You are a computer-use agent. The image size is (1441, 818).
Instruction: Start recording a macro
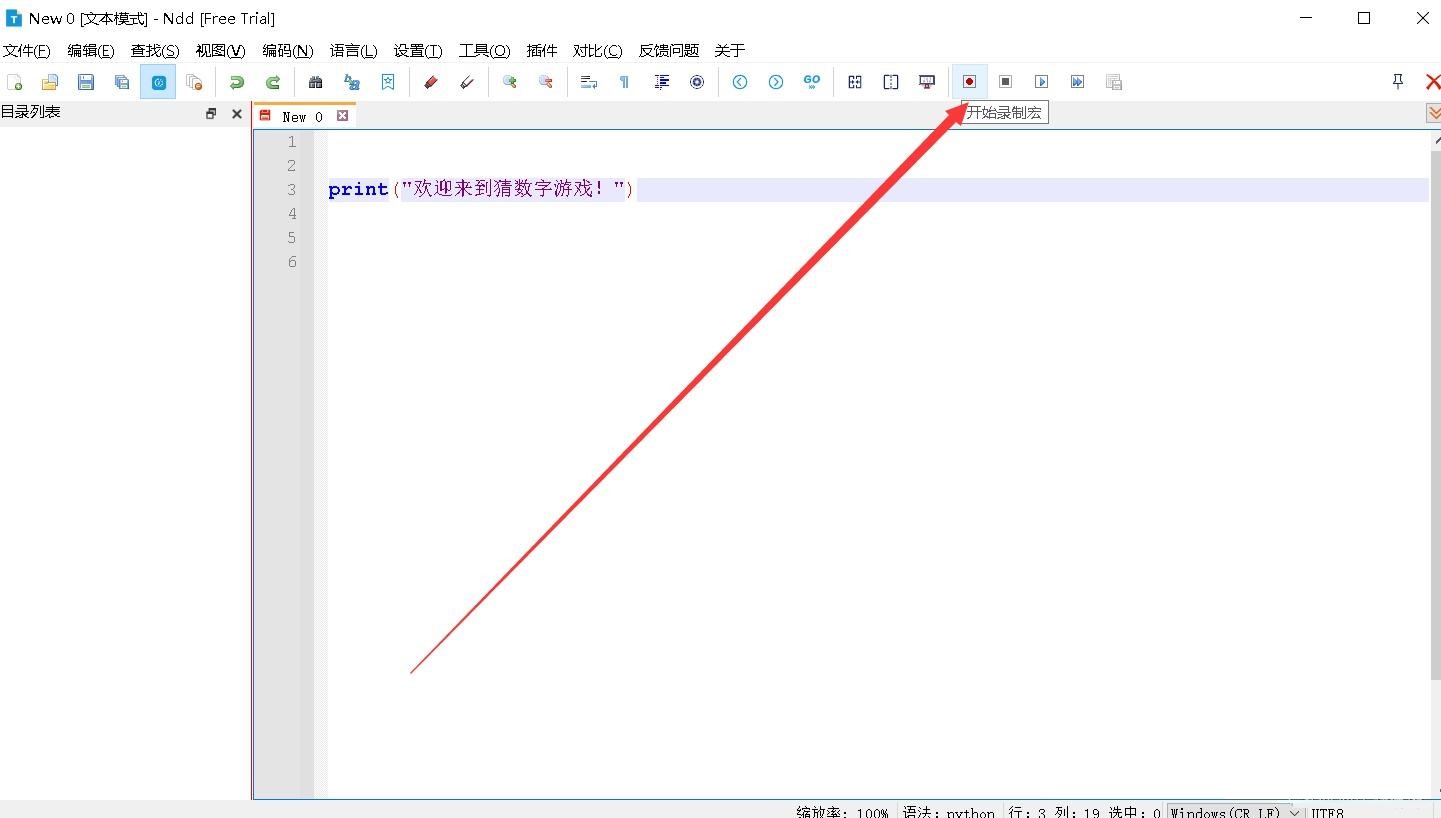(969, 82)
